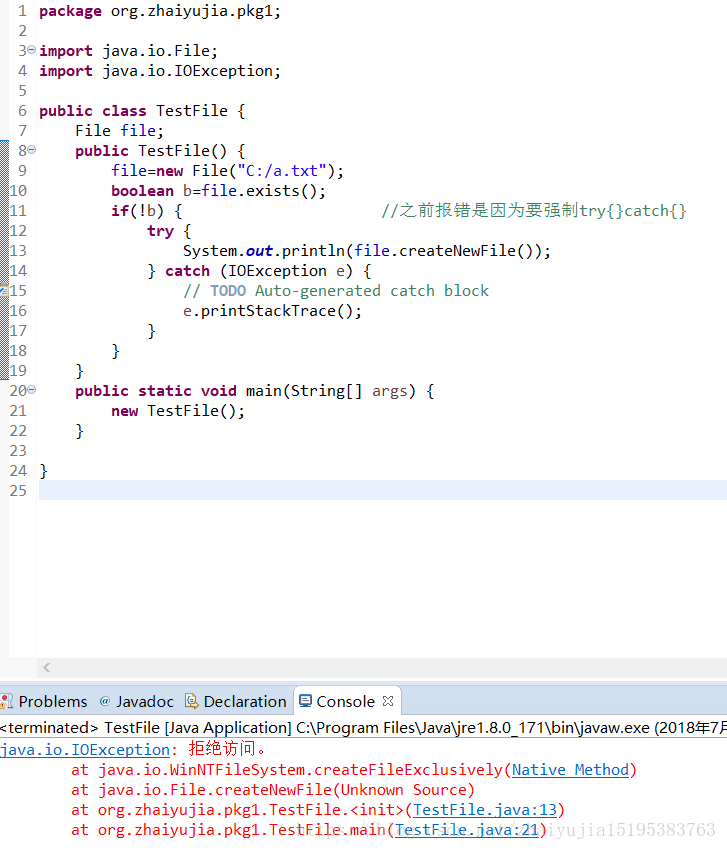Screen dimensions: 727x850
Task: Click 'import java.io.File;' on line 3
Action: 128,50
